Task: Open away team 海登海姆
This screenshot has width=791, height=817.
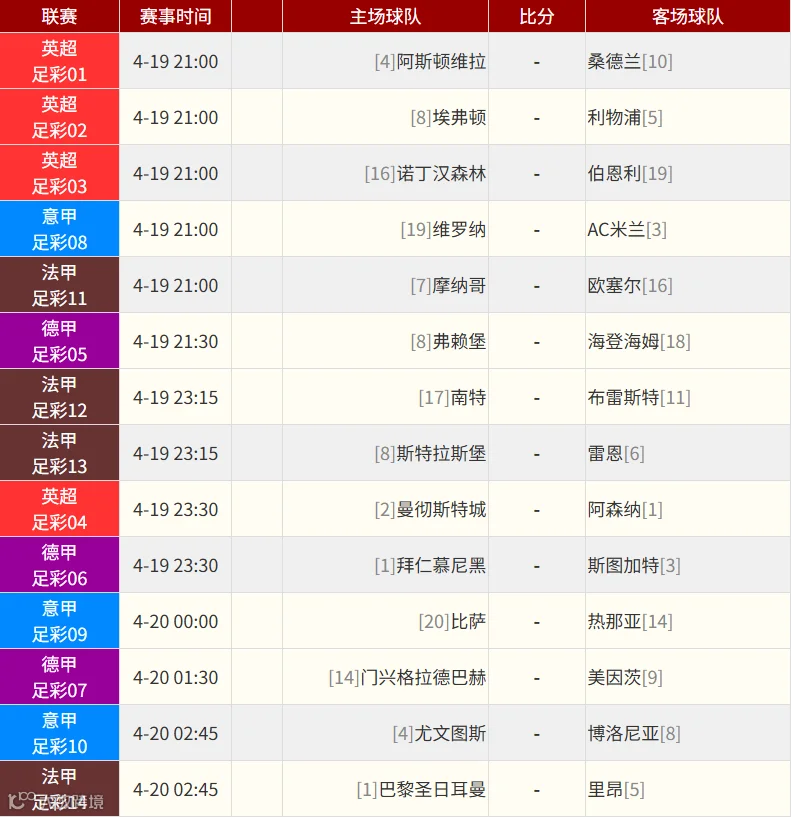Action: 623,341
